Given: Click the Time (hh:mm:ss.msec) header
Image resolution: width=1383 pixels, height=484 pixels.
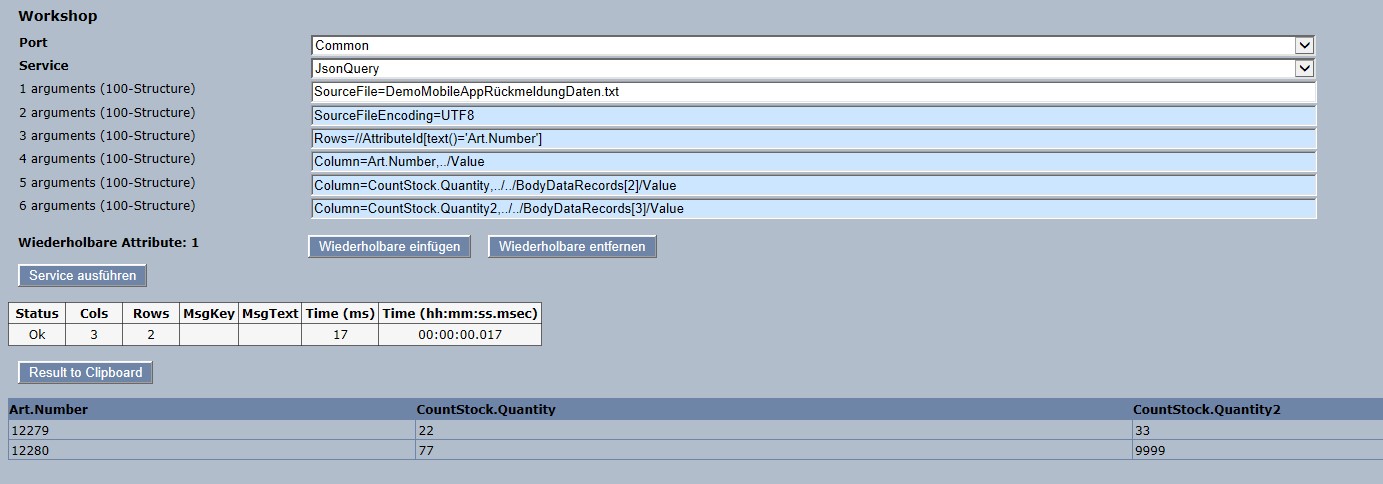Looking at the screenshot, I should pos(460,313).
